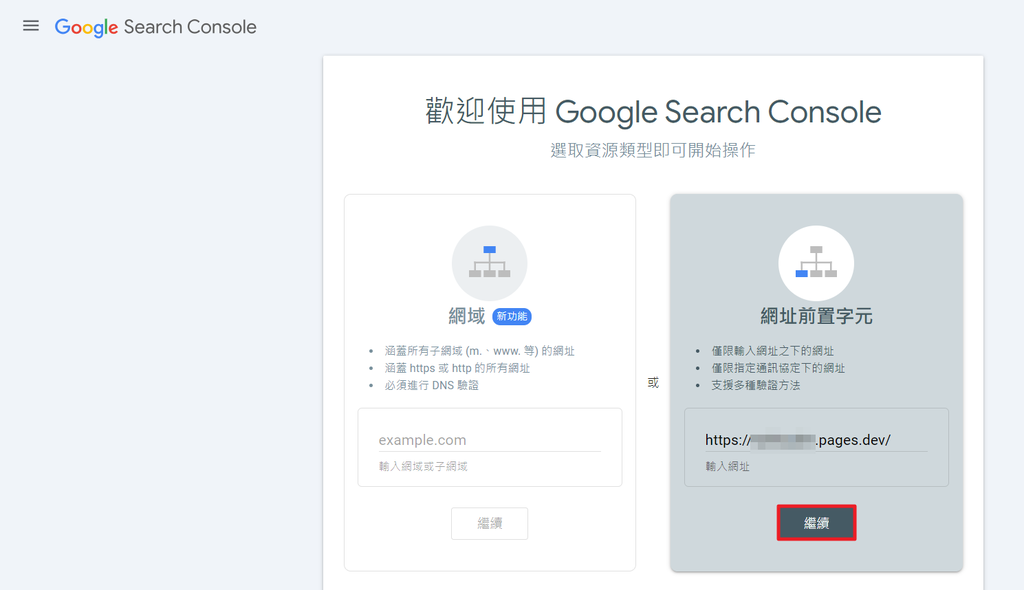This screenshot has width=1024, height=590.
Task: Click the 或 divider between property types
Action: [x=655, y=380]
